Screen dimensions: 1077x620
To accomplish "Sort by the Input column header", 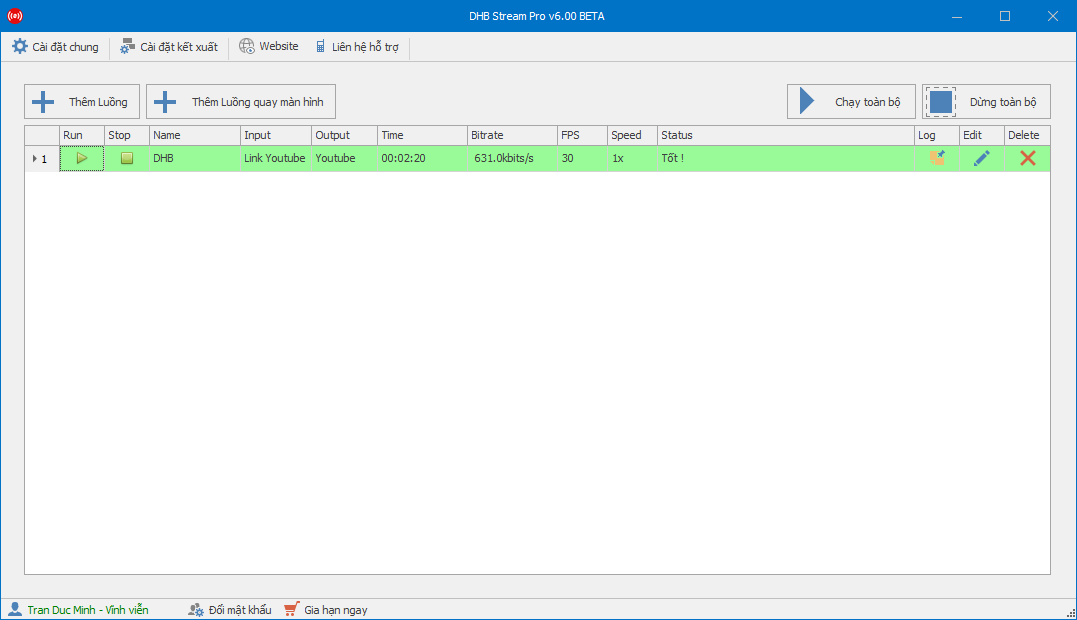I will point(276,135).
